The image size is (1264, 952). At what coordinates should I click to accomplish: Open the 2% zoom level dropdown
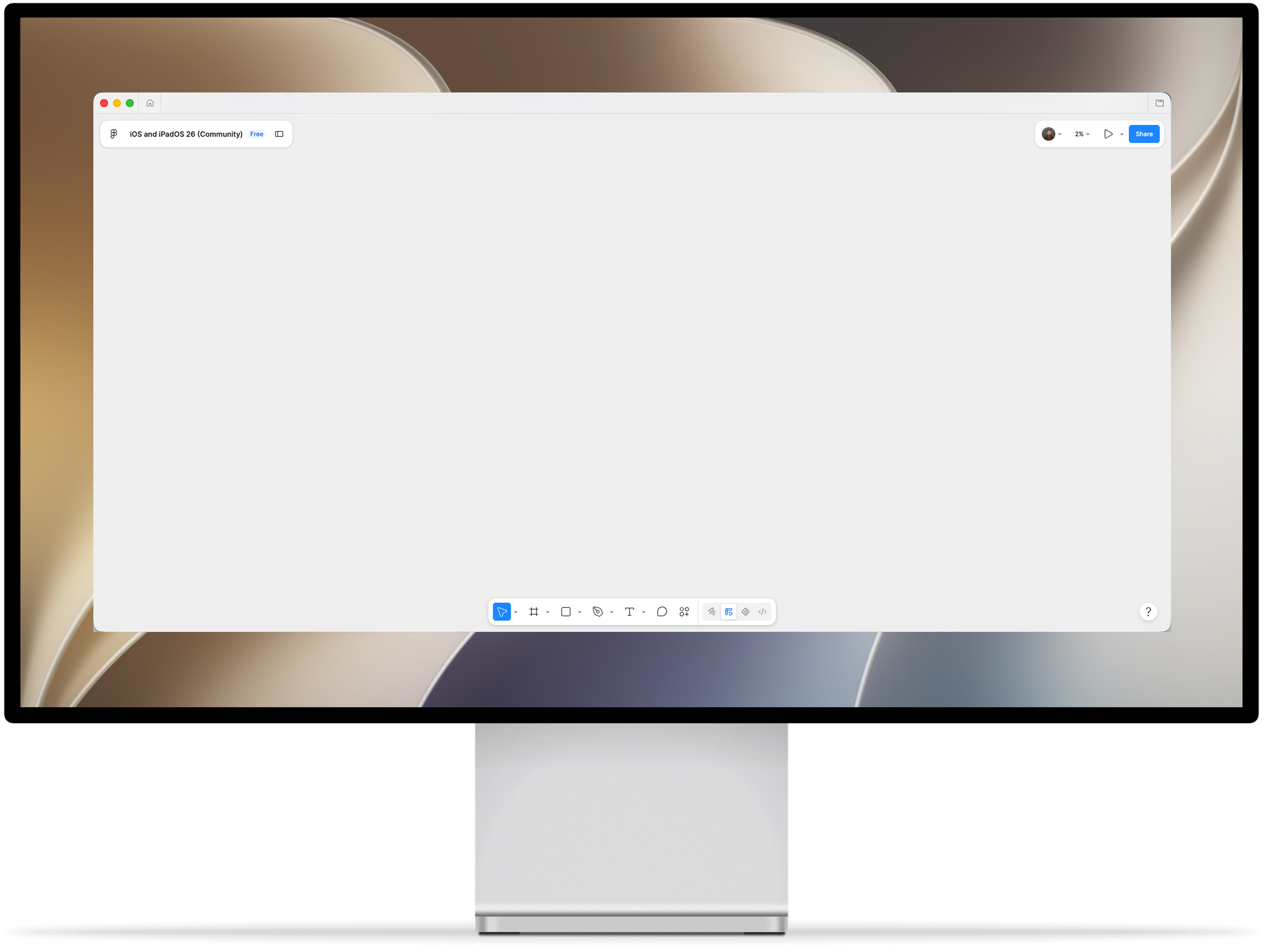(1082, 134)
